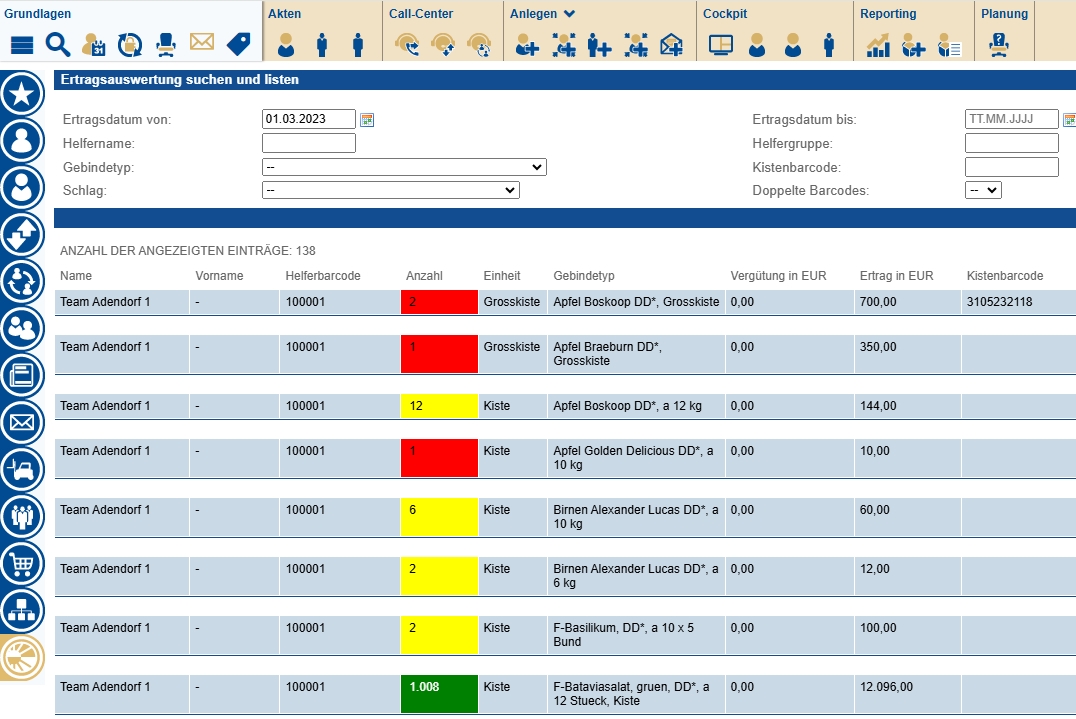Switch to the Akten tab

pyautogui.click(x=285, y=14)
